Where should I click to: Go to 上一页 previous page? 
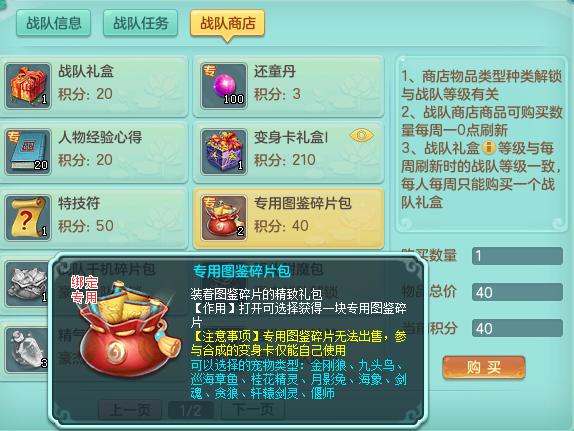click(130, 410)
